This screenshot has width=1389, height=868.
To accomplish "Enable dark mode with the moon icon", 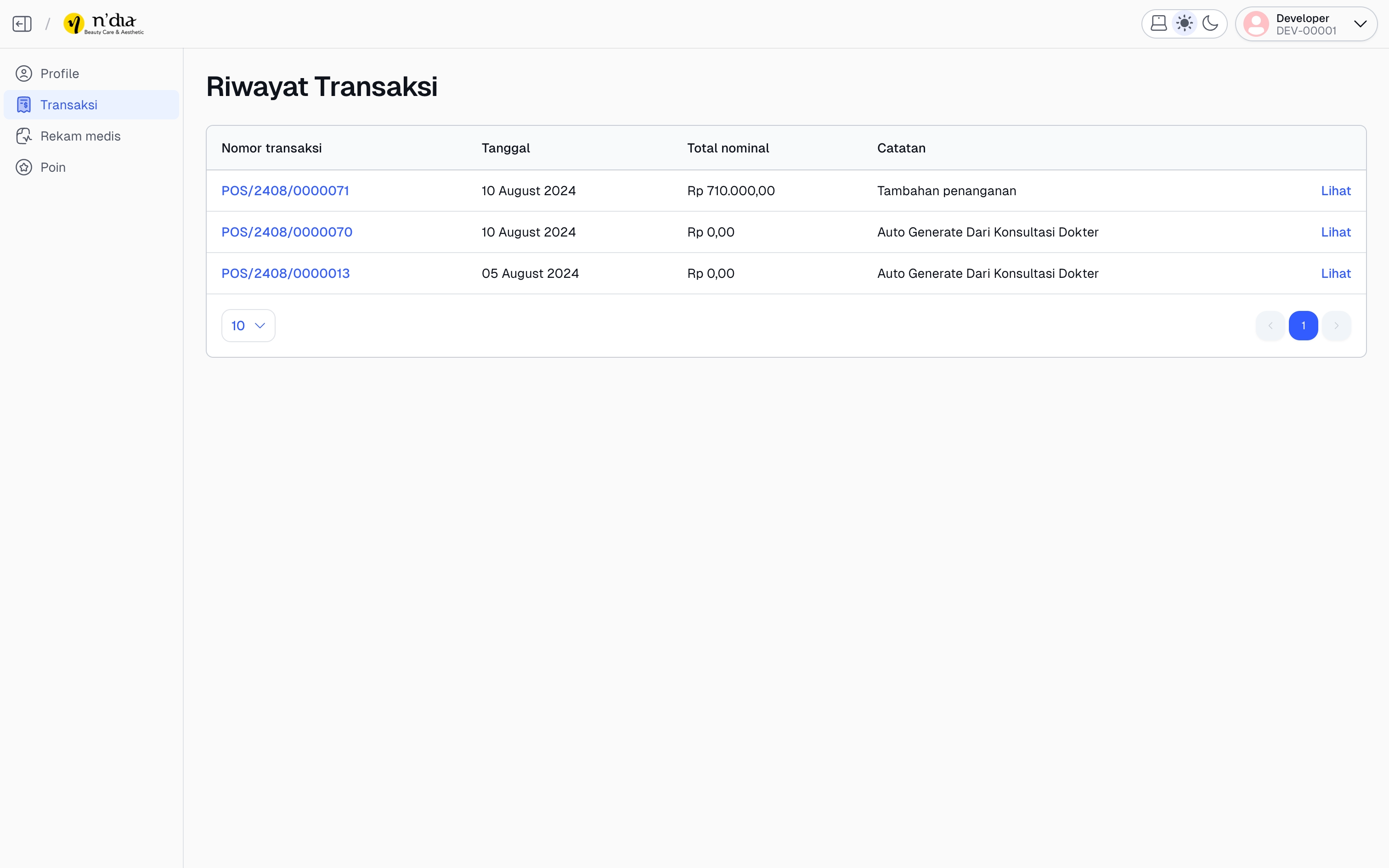I will [1210, 23].
